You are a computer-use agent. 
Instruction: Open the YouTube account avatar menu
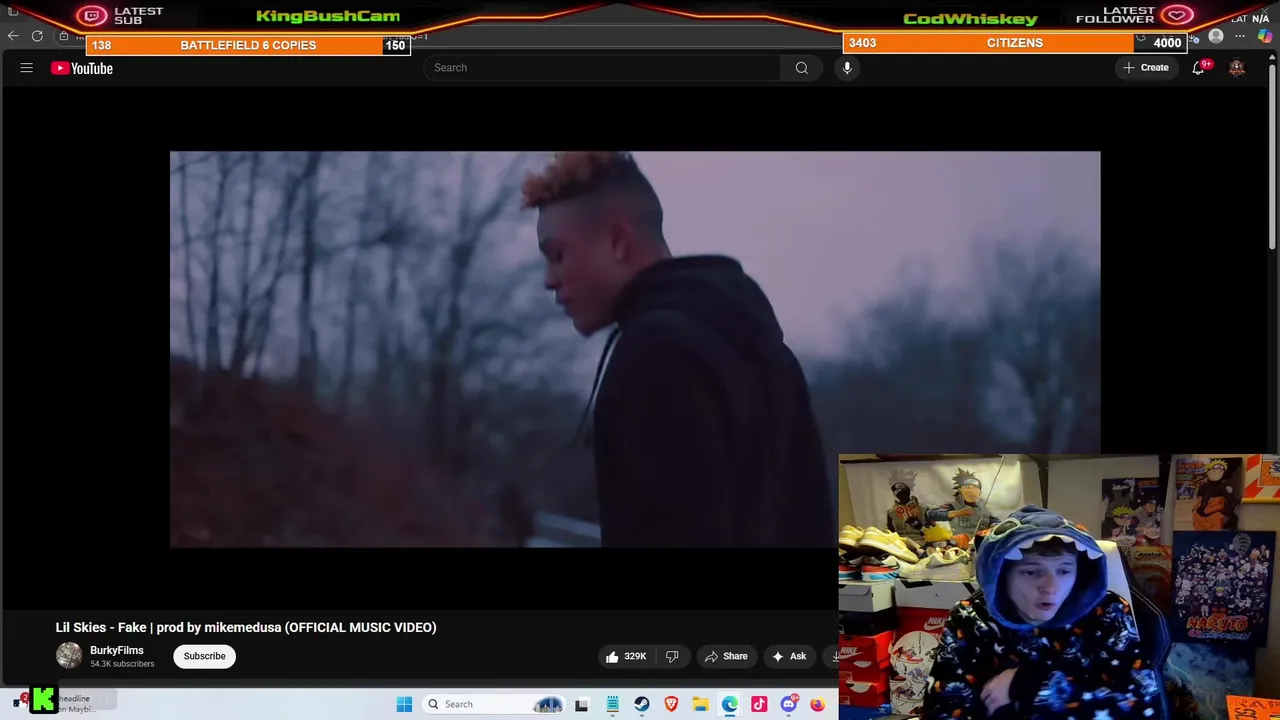coord(1237,68)
